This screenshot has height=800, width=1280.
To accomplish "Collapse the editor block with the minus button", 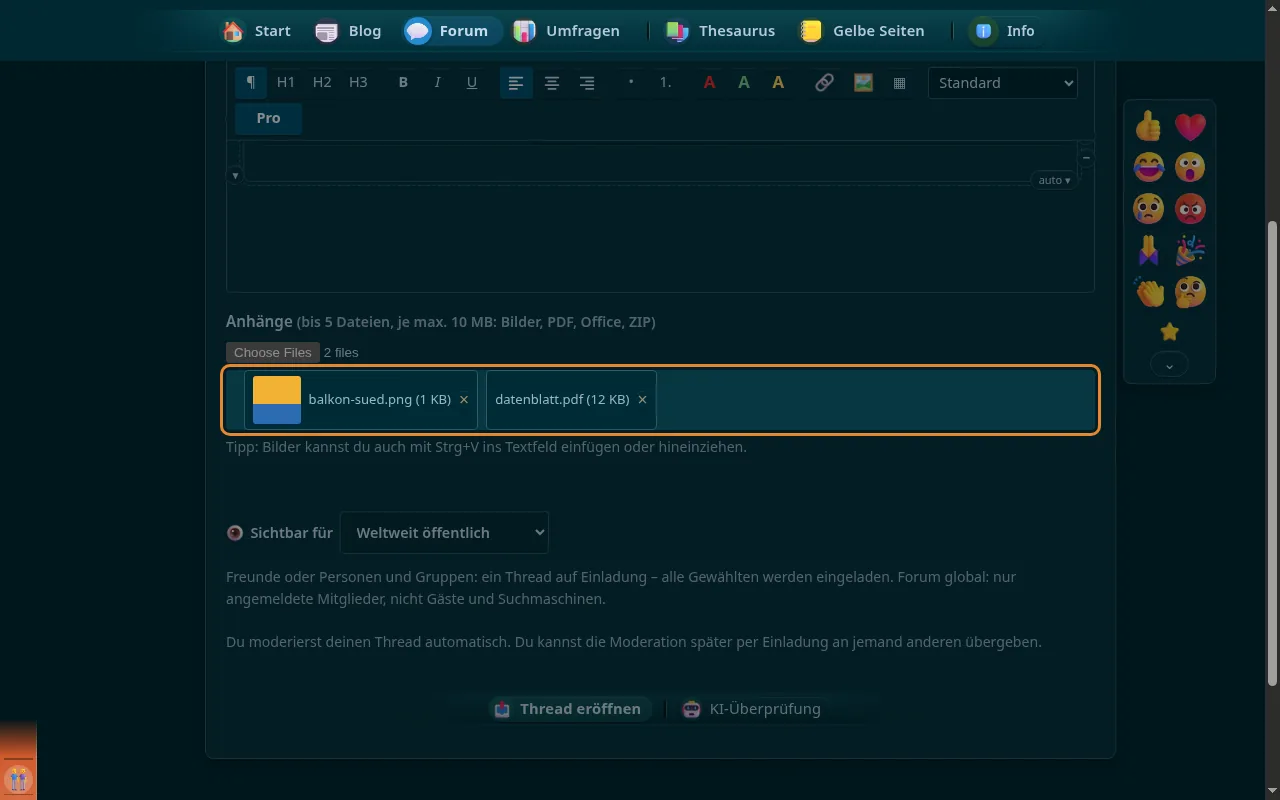I will point(1085,158).
